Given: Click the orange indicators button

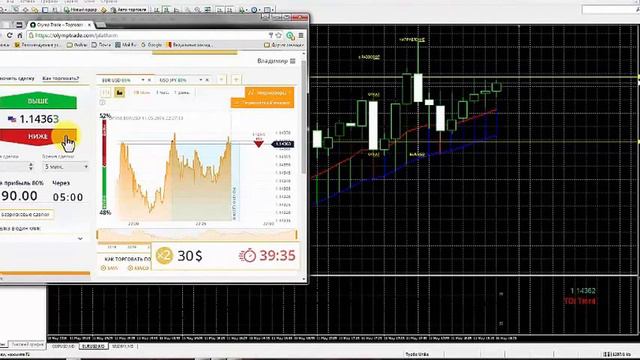Looking at the screenshot, I should (269, 93).
